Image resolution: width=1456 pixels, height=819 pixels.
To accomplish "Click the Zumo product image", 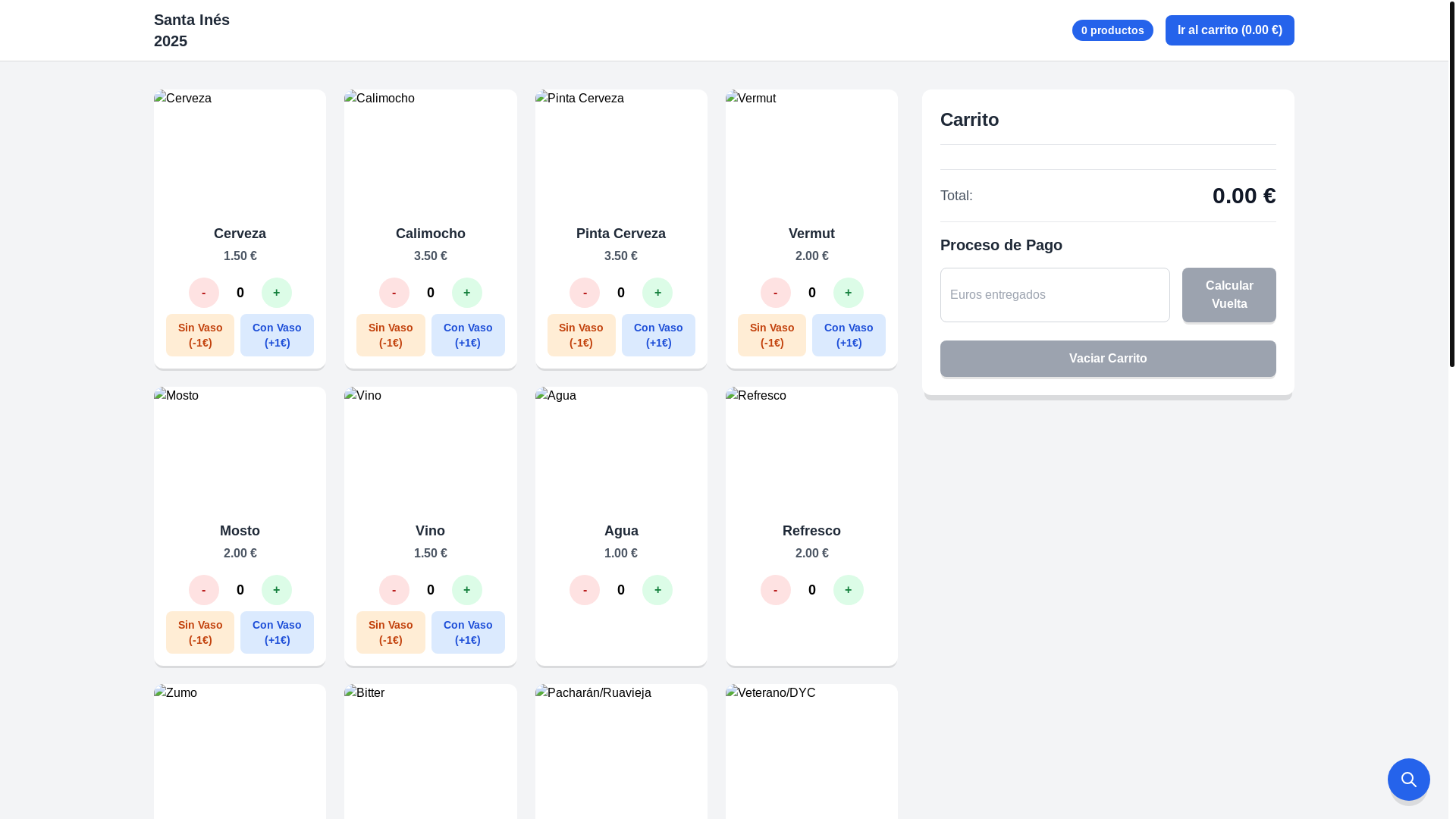I will pos(240,745).
